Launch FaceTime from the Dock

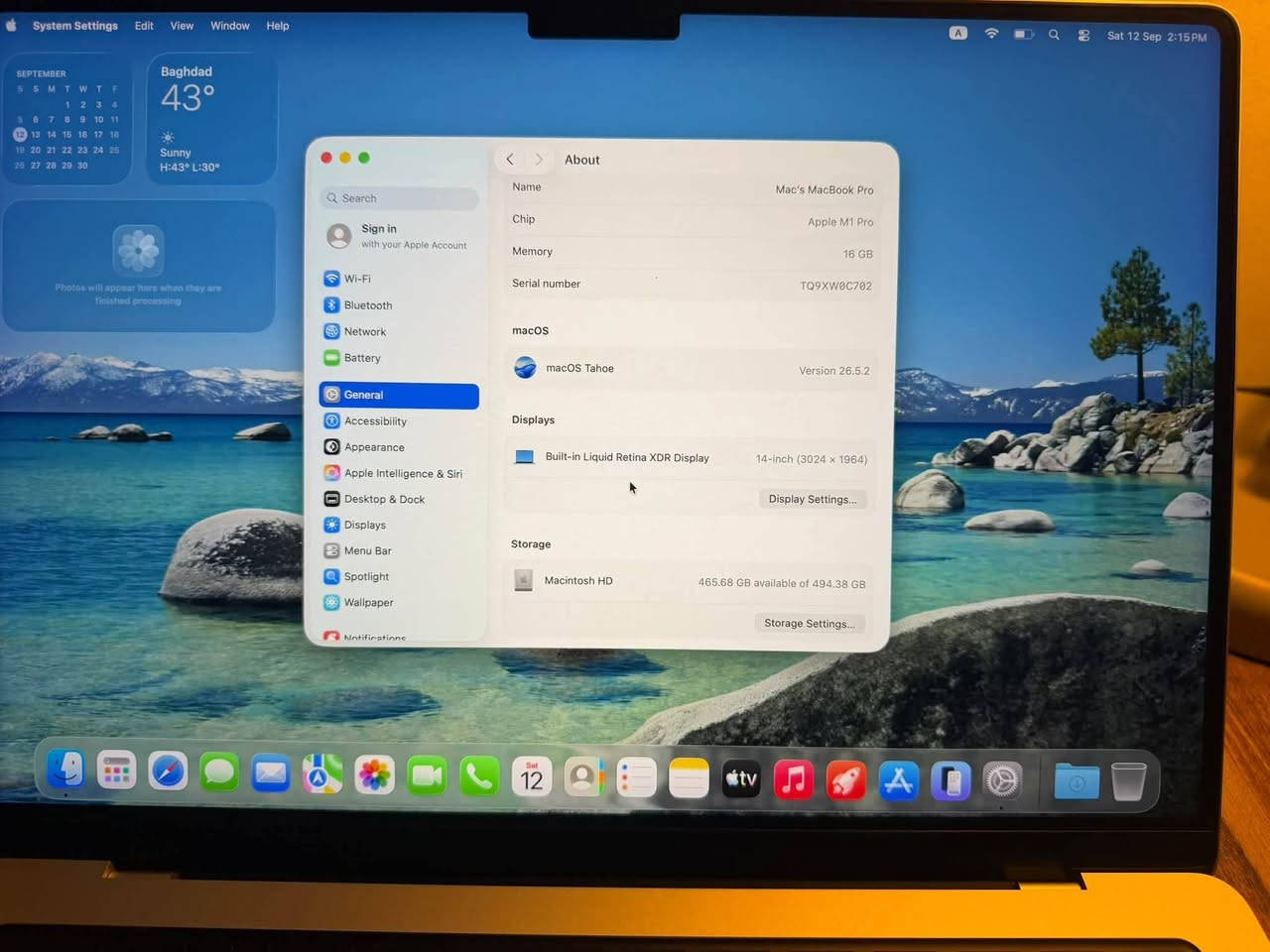[x=427, y=776]
